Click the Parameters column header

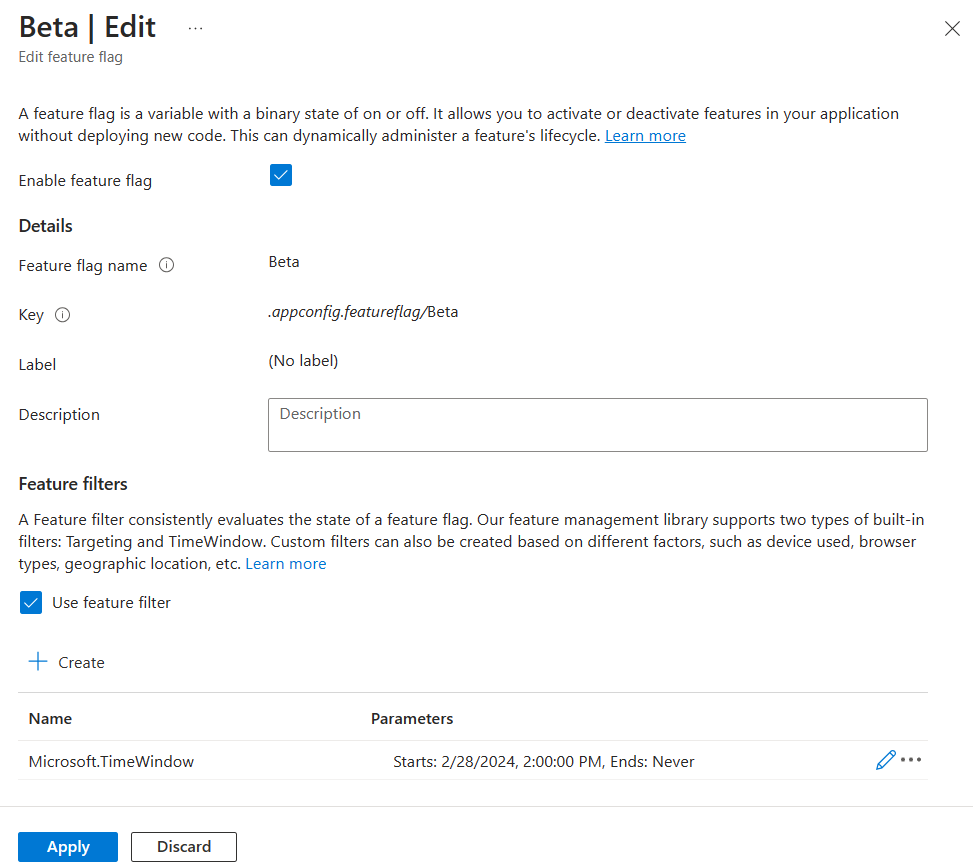[412, 719]
